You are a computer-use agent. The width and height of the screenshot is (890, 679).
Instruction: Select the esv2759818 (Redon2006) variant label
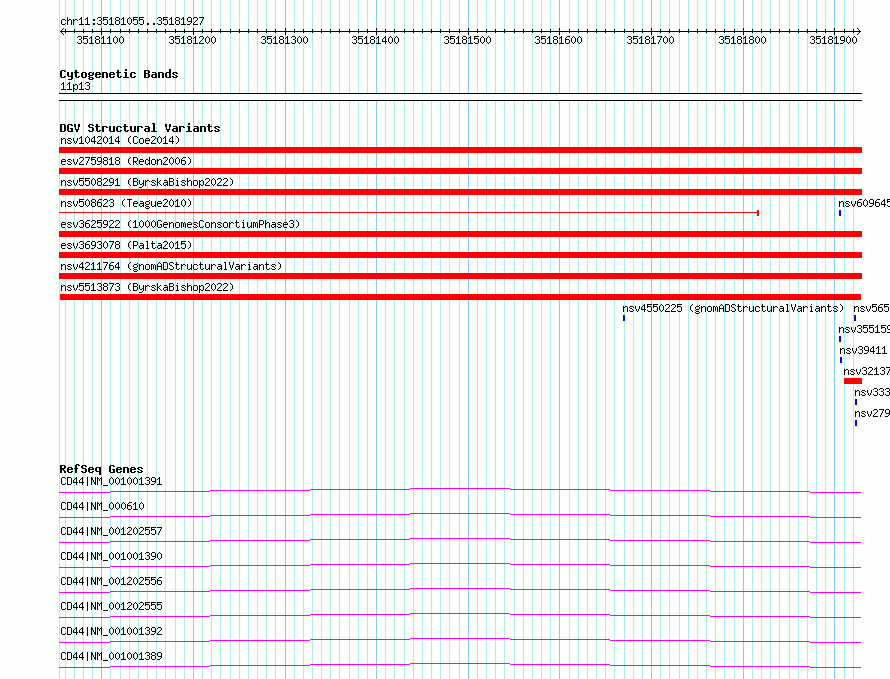pos(126,161)
